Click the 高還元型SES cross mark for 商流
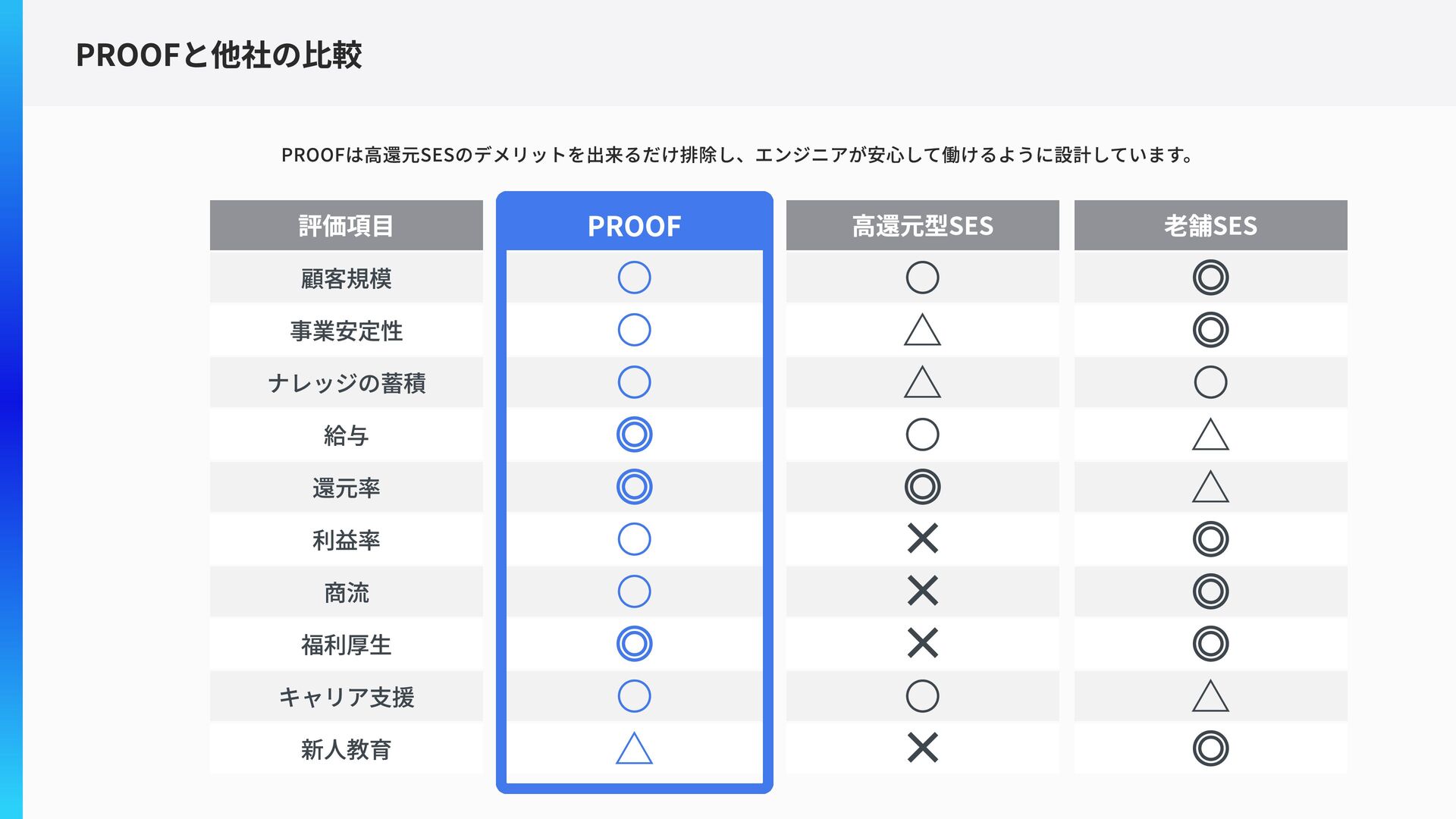 click(922, 591)
